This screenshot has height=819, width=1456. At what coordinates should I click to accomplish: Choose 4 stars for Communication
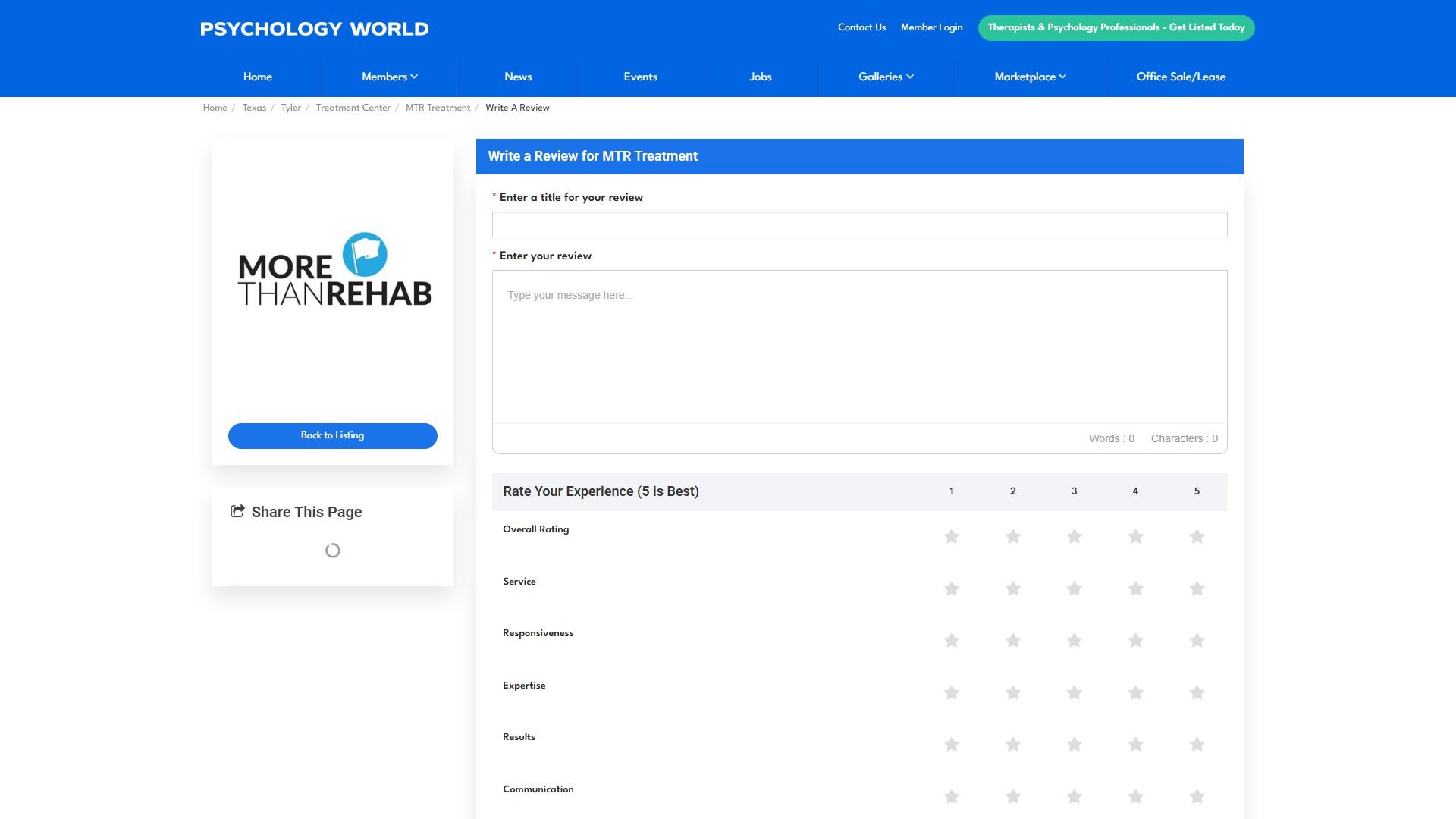(1136, 797)
